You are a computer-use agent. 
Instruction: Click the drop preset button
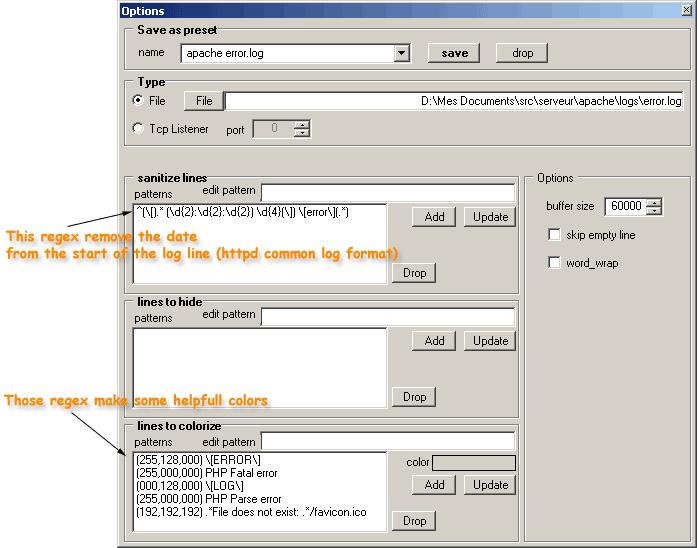coord(522,53)
